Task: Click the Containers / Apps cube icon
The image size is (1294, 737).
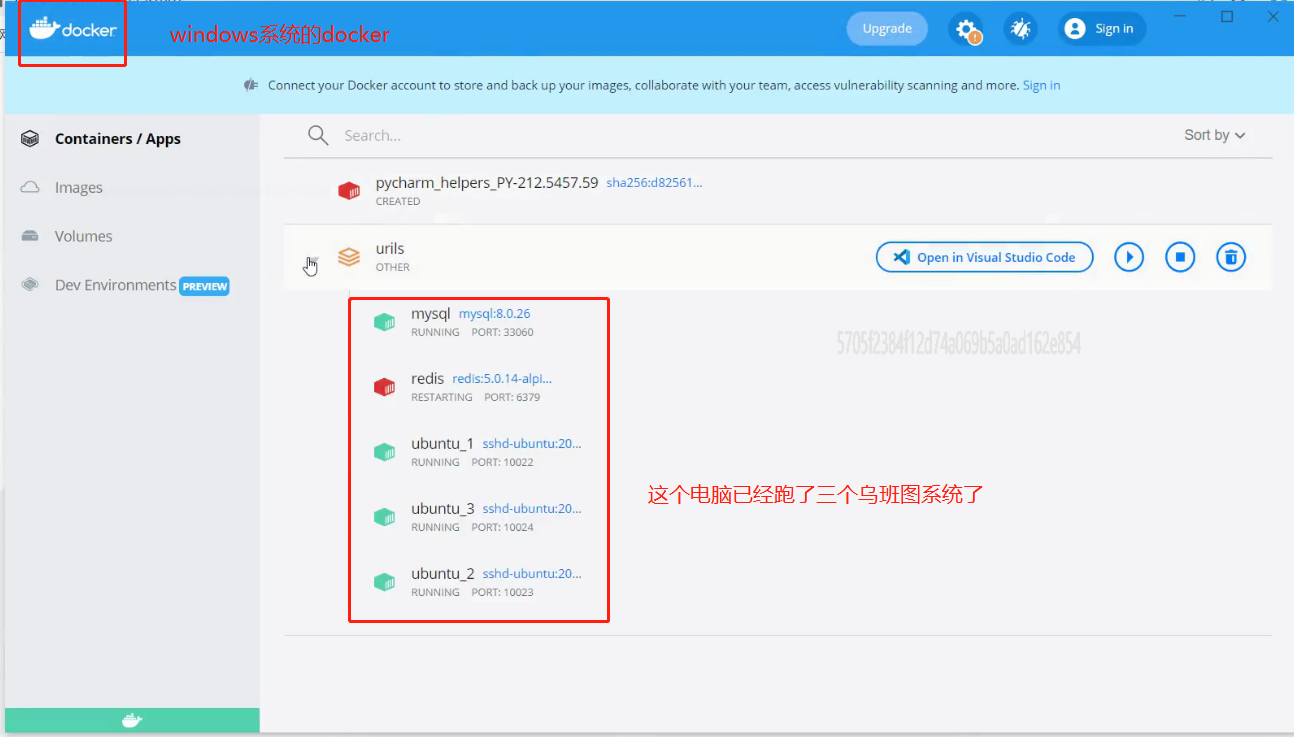Action: (30, 139)
